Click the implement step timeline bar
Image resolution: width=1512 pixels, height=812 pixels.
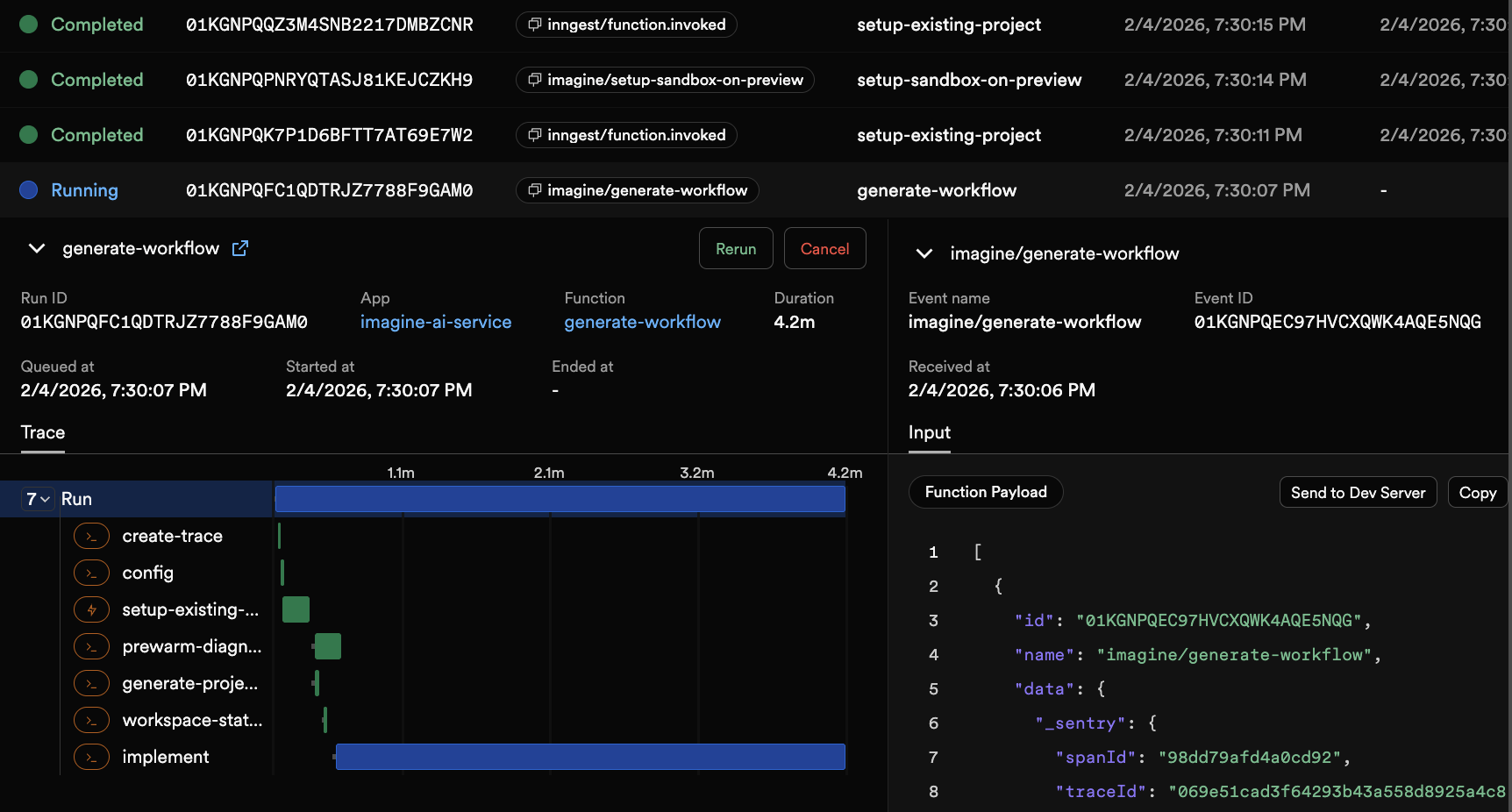589,757
